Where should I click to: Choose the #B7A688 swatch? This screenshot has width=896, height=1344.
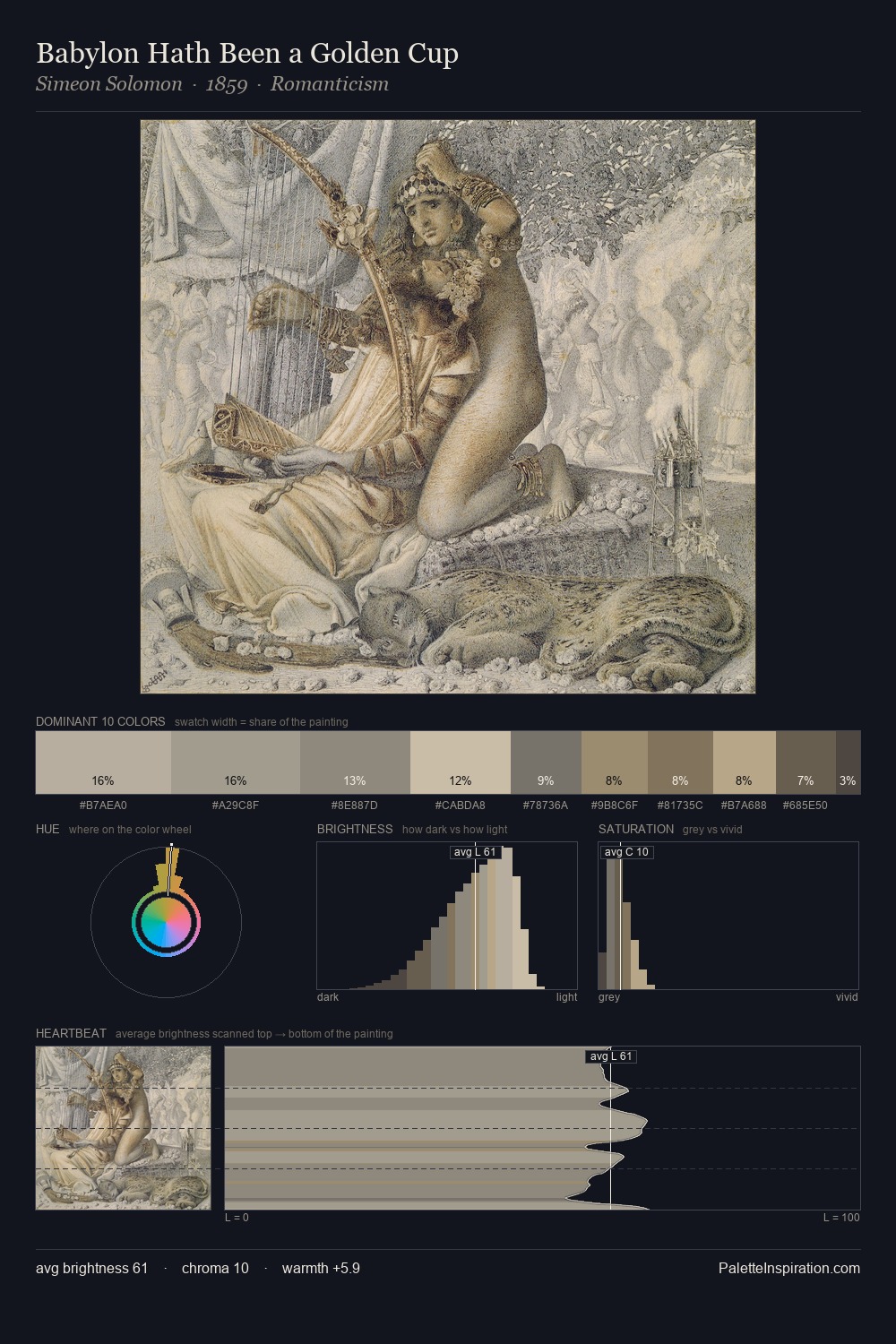(x=745, y=762)
